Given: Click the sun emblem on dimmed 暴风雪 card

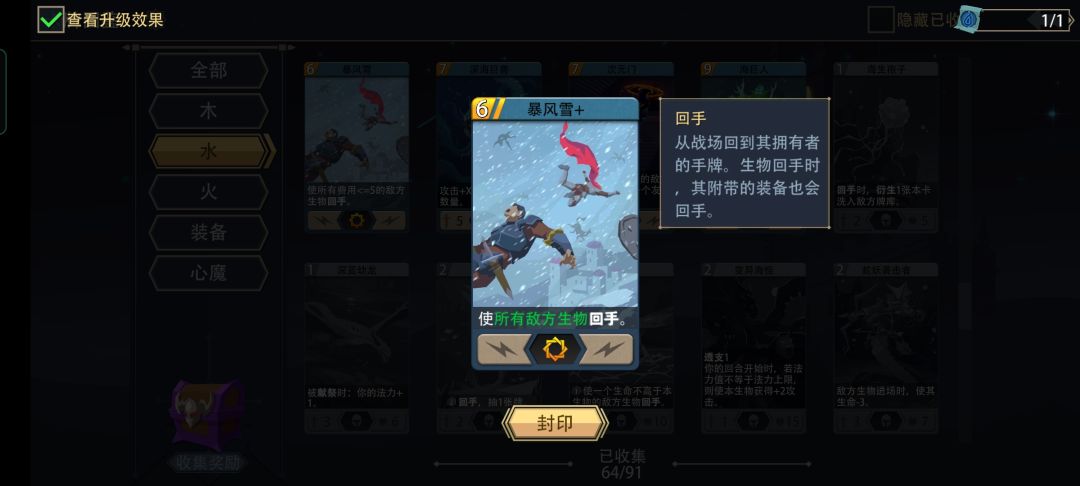Looking at the screenshot, I should [x=357, y=220].
